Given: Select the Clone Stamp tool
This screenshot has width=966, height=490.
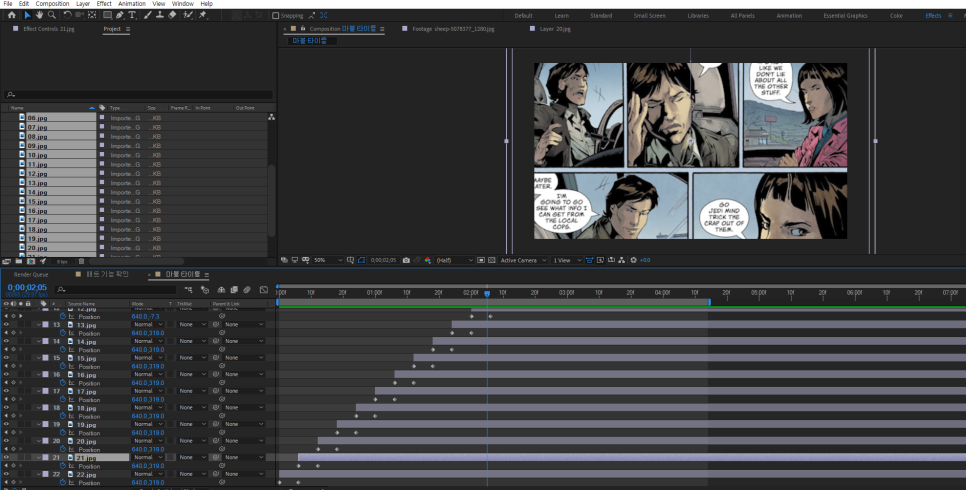Looking at the screenshot, I should pos(160,15).
